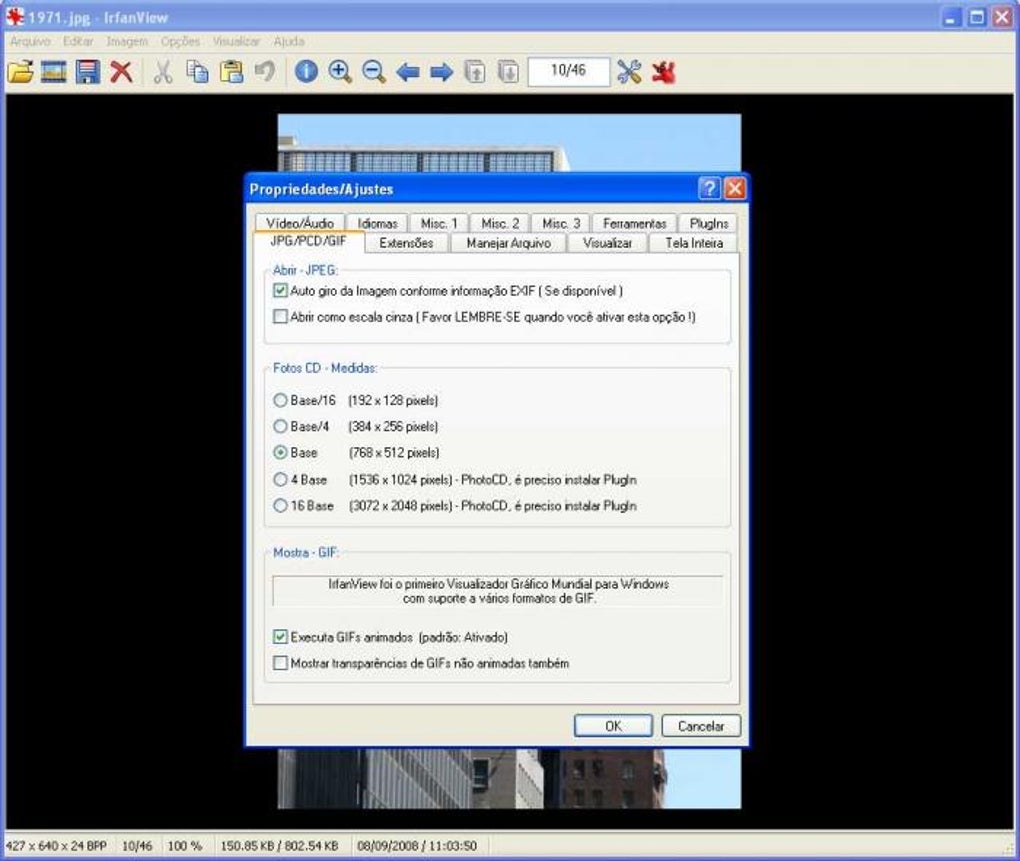Open the Manejar Arquivo tab

[509, 243]
